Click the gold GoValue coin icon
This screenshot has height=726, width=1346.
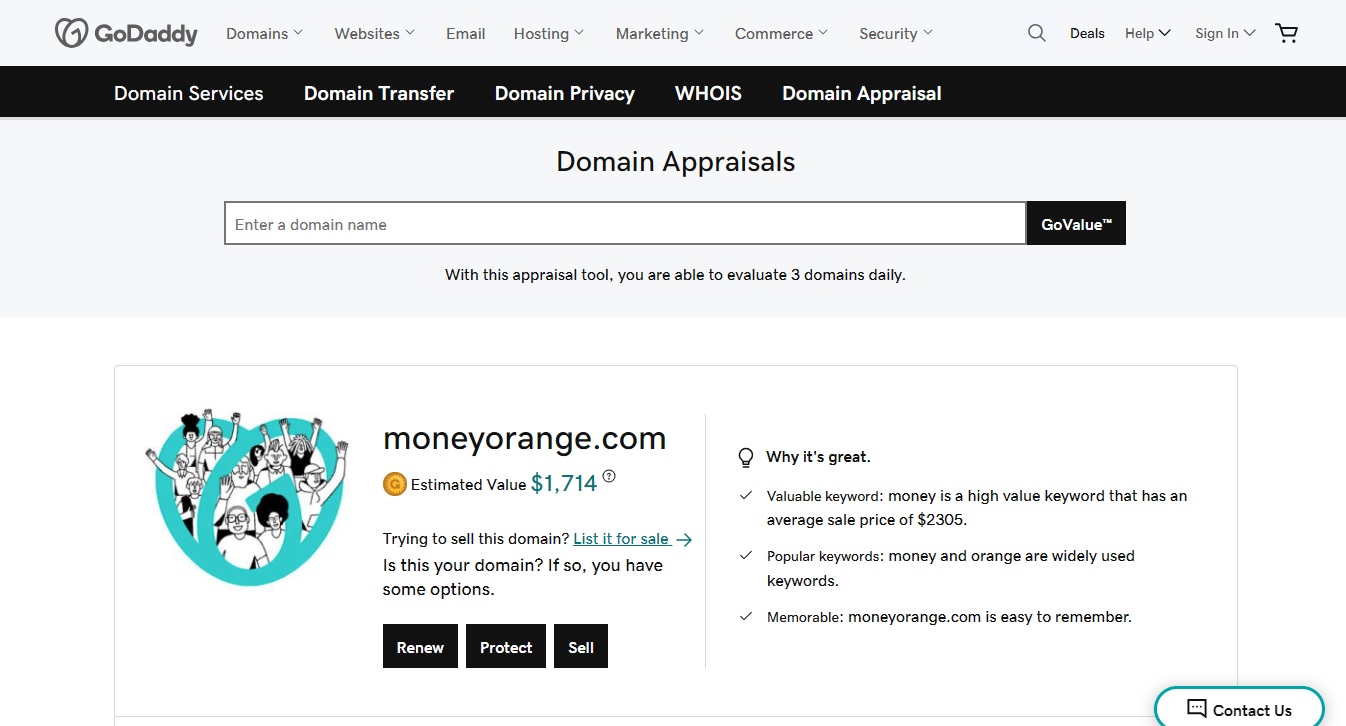click(394, 484)
